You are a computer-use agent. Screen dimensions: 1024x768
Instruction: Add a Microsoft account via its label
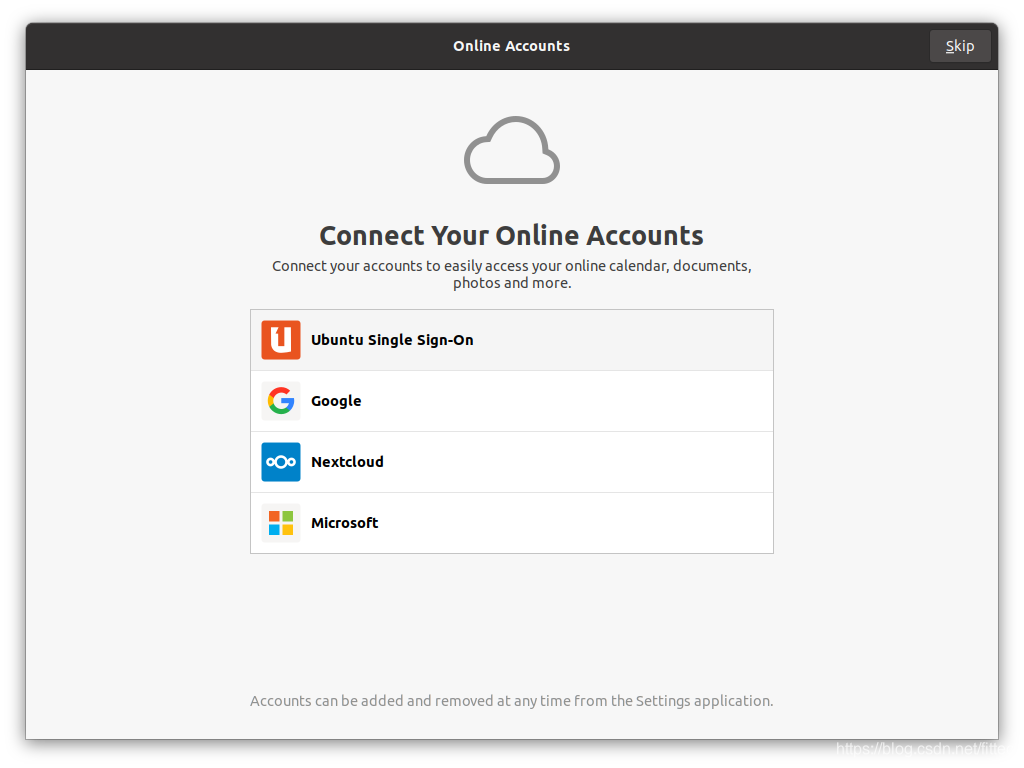(344, 523)
